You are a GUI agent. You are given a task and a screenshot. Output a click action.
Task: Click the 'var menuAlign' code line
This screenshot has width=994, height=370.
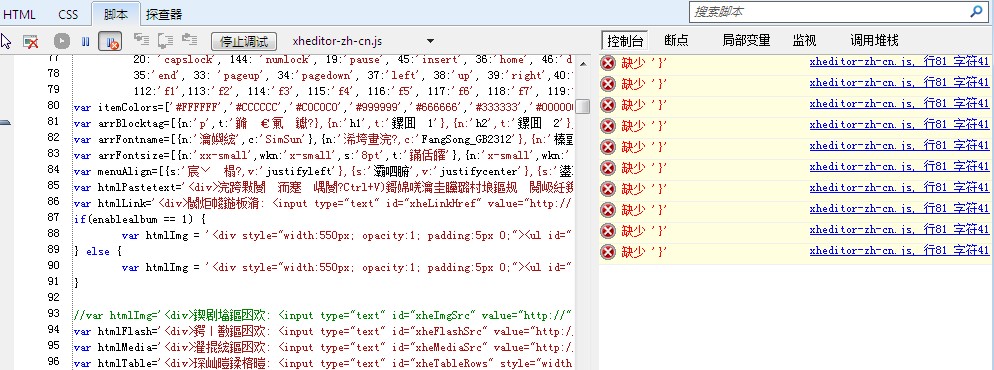coord(324,170)
